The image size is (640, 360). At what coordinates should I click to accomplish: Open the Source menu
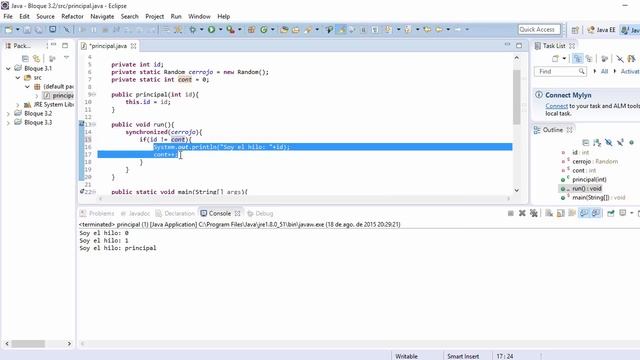click(x=45, y=16)
